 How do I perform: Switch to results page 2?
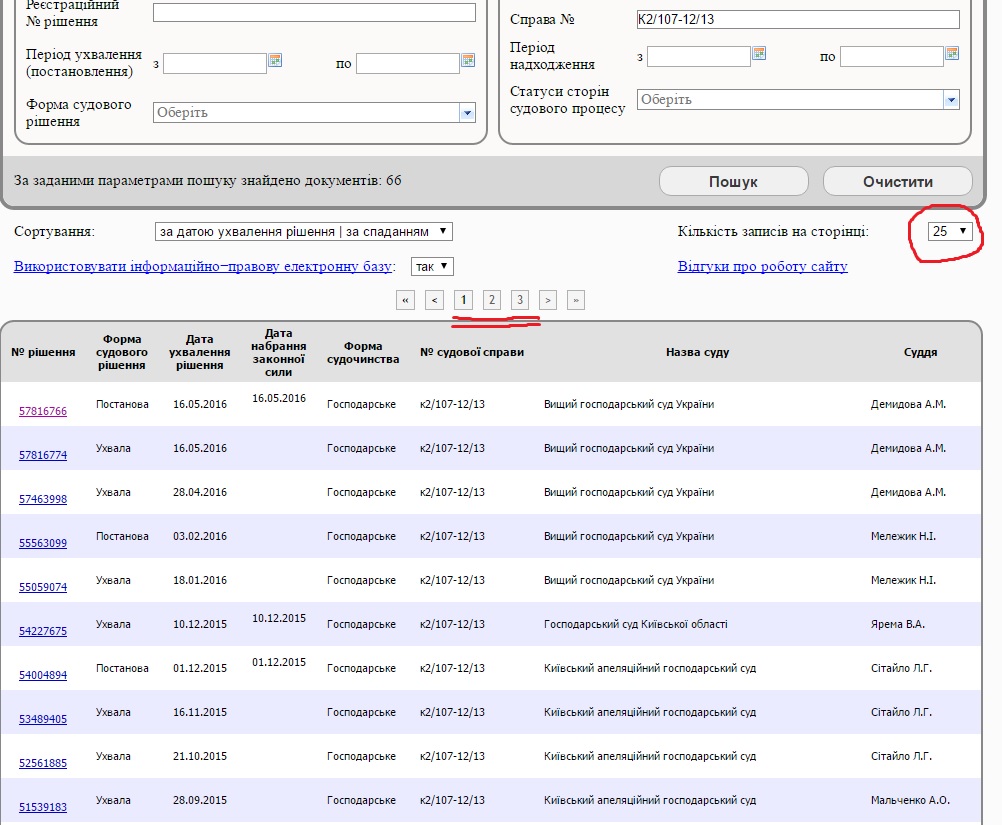491,300
